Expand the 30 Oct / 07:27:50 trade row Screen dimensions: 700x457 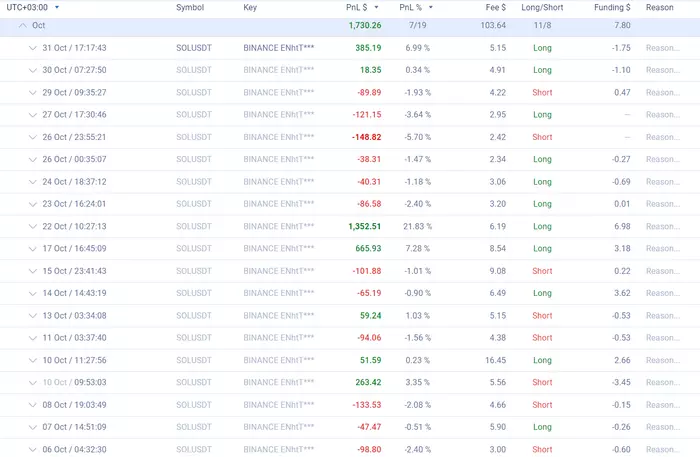[x=33, y=70]
